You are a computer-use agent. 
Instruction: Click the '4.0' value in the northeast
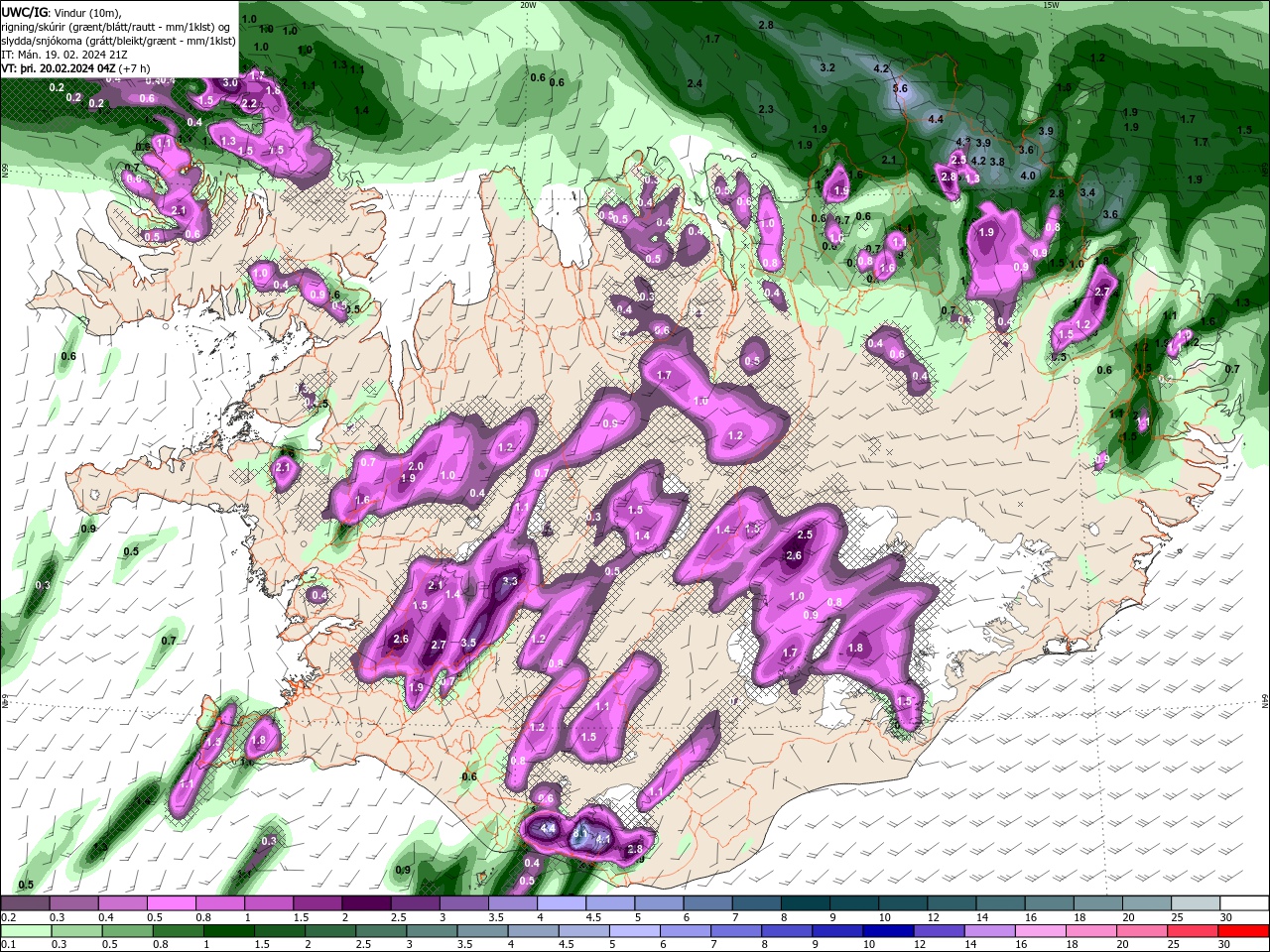click(x=1028, y=176)
